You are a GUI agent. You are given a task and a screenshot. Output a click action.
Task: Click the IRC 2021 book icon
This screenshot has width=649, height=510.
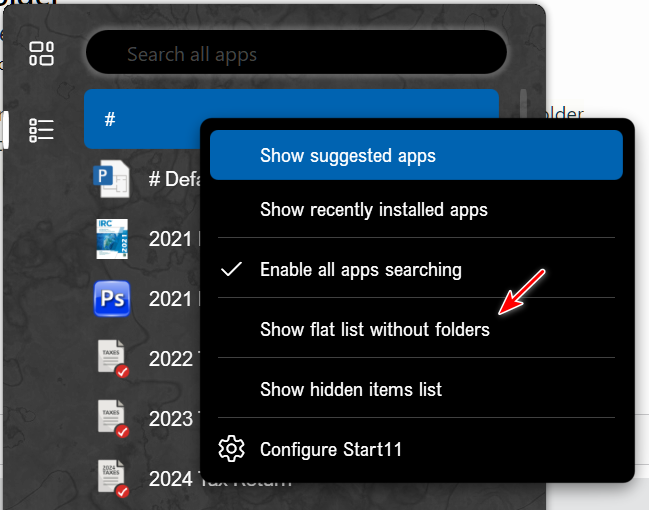click(x=112, y=239)
